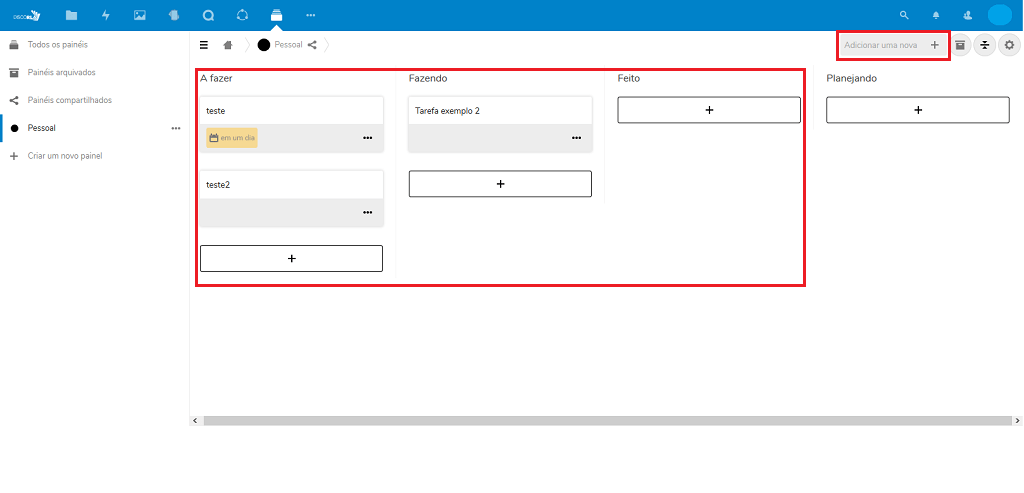This screenshot has width=1024, height=493.
Task: Open the Contacts menu icon
Action: tap(967, 15)
